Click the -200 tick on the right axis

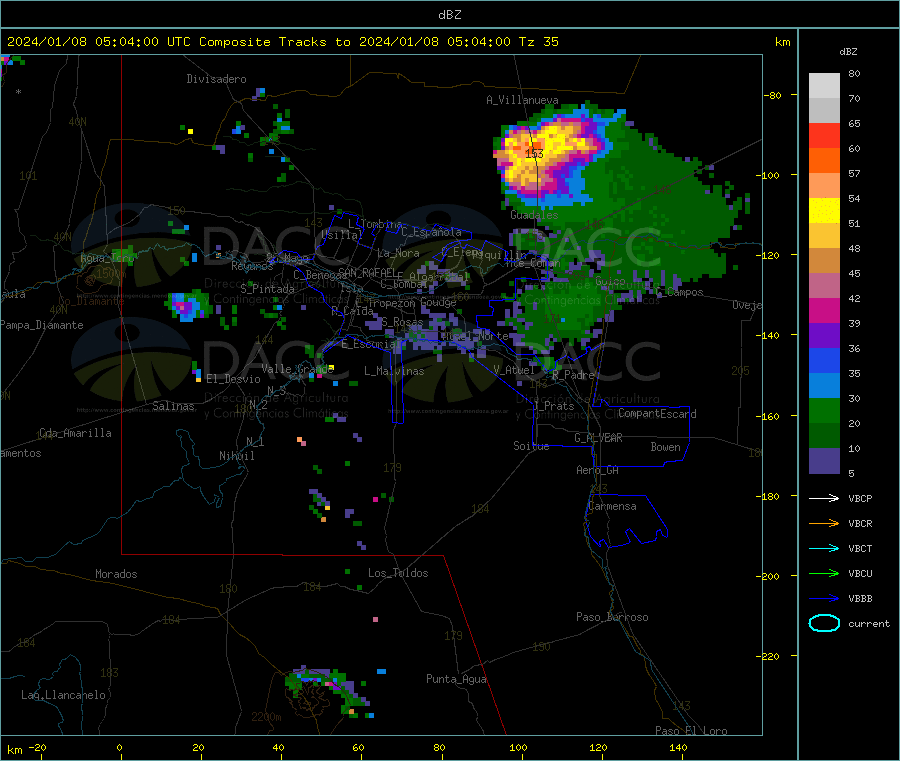[767, 576]
